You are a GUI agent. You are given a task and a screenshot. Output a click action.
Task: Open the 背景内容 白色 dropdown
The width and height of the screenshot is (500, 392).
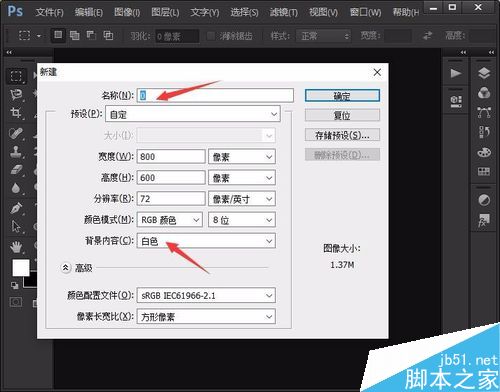click(x=206, y=241)
